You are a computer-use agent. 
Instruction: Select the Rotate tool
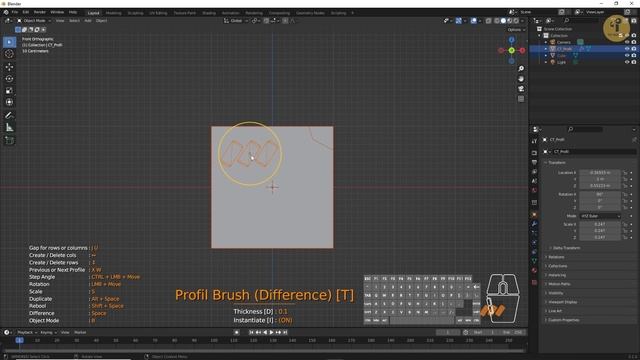[x=9, y=78]
